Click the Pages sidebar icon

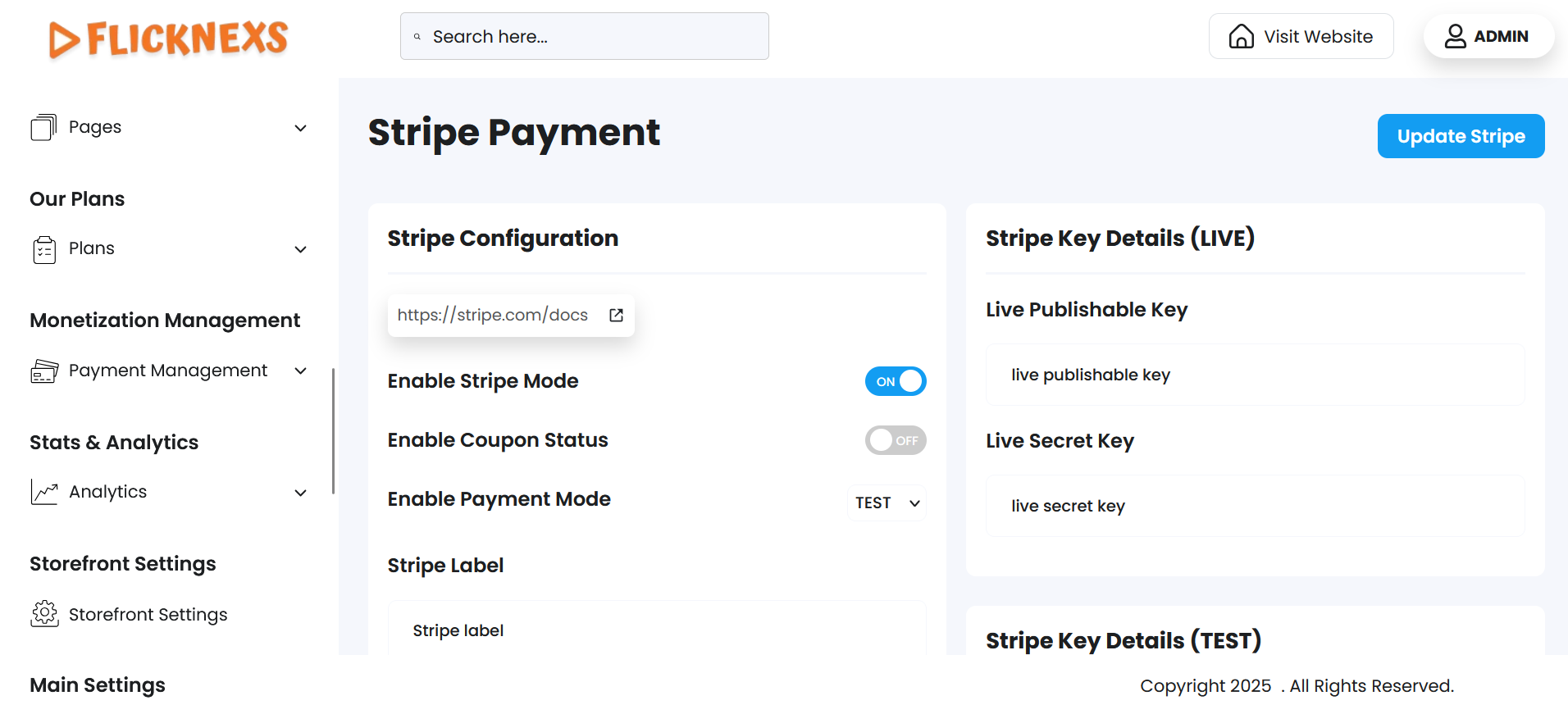pyautogui.click(x=43, y=127)
